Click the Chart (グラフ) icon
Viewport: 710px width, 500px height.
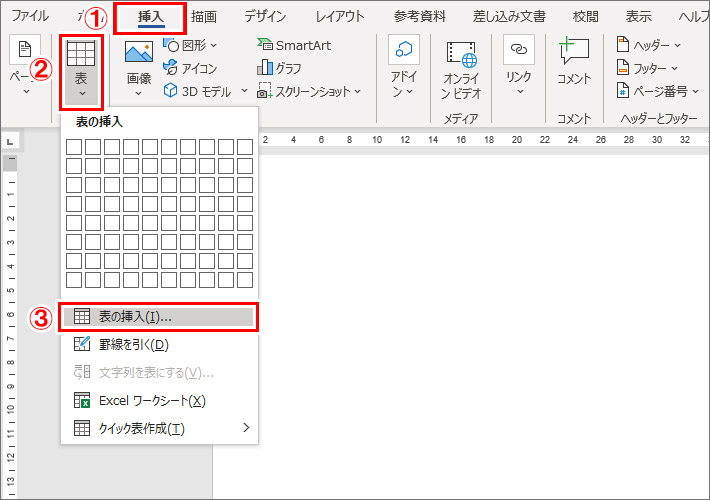(279, 68)
